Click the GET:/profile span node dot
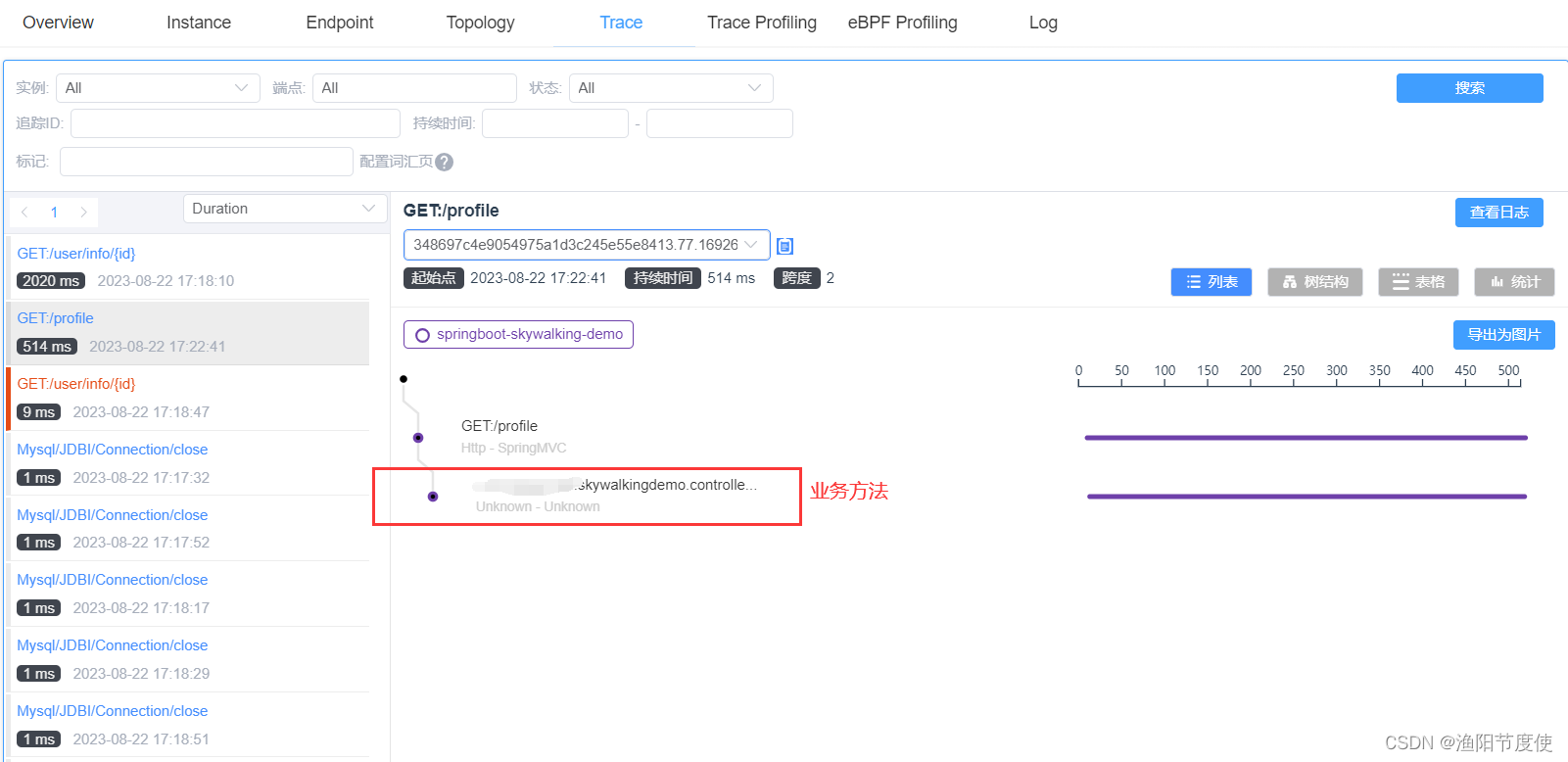The width and height of the screenshot is (1568, 762). tap(418, 438)
